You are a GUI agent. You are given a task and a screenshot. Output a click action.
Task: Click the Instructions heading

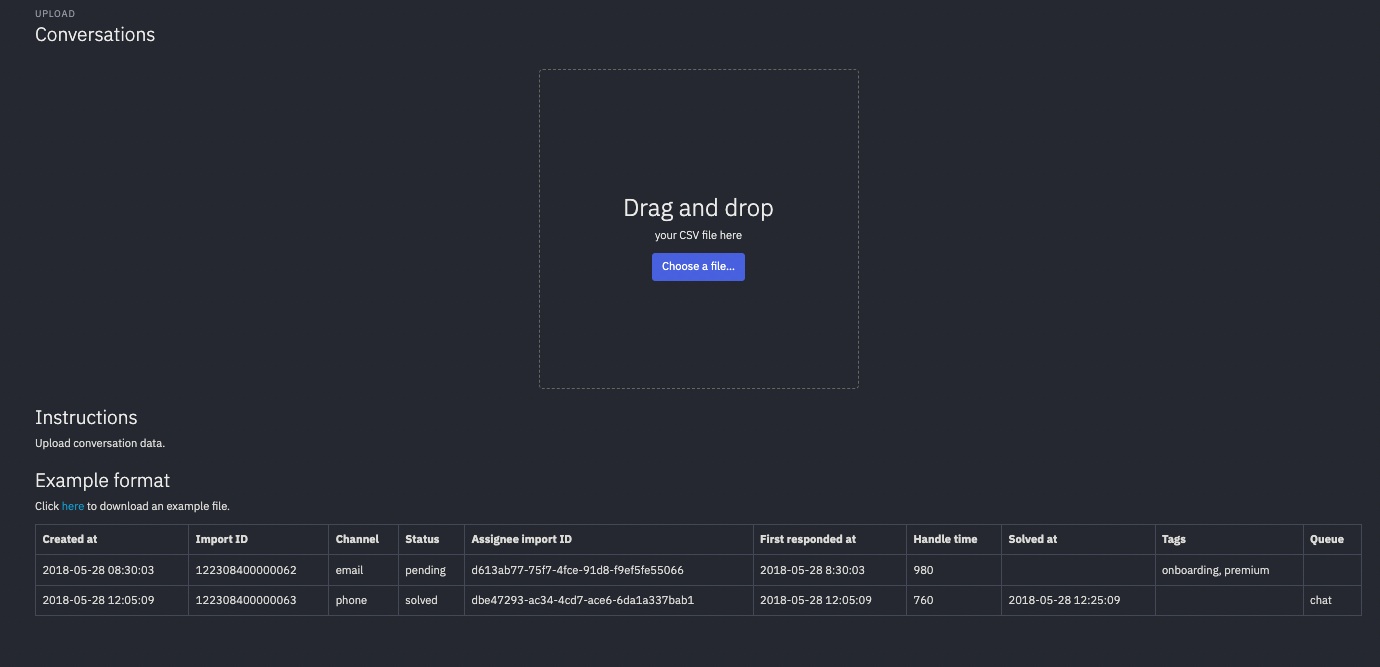click(x=86, y=418)
